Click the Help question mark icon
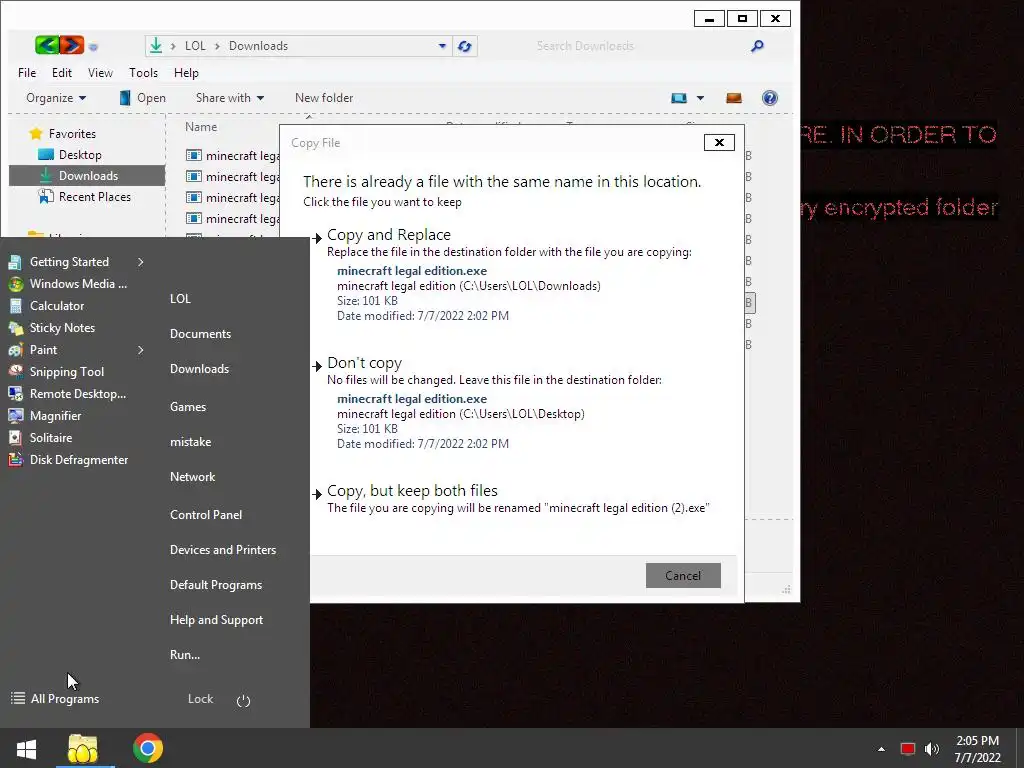The width and height of the screenshot is (1024, 768). click(769, 98)
